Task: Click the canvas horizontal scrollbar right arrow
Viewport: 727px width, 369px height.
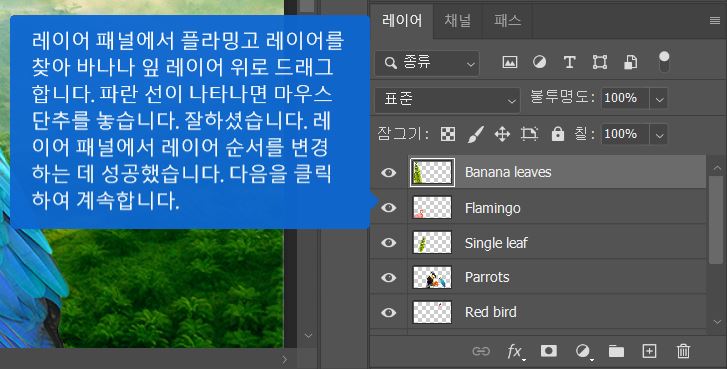Action: click(x=284, y=359)
